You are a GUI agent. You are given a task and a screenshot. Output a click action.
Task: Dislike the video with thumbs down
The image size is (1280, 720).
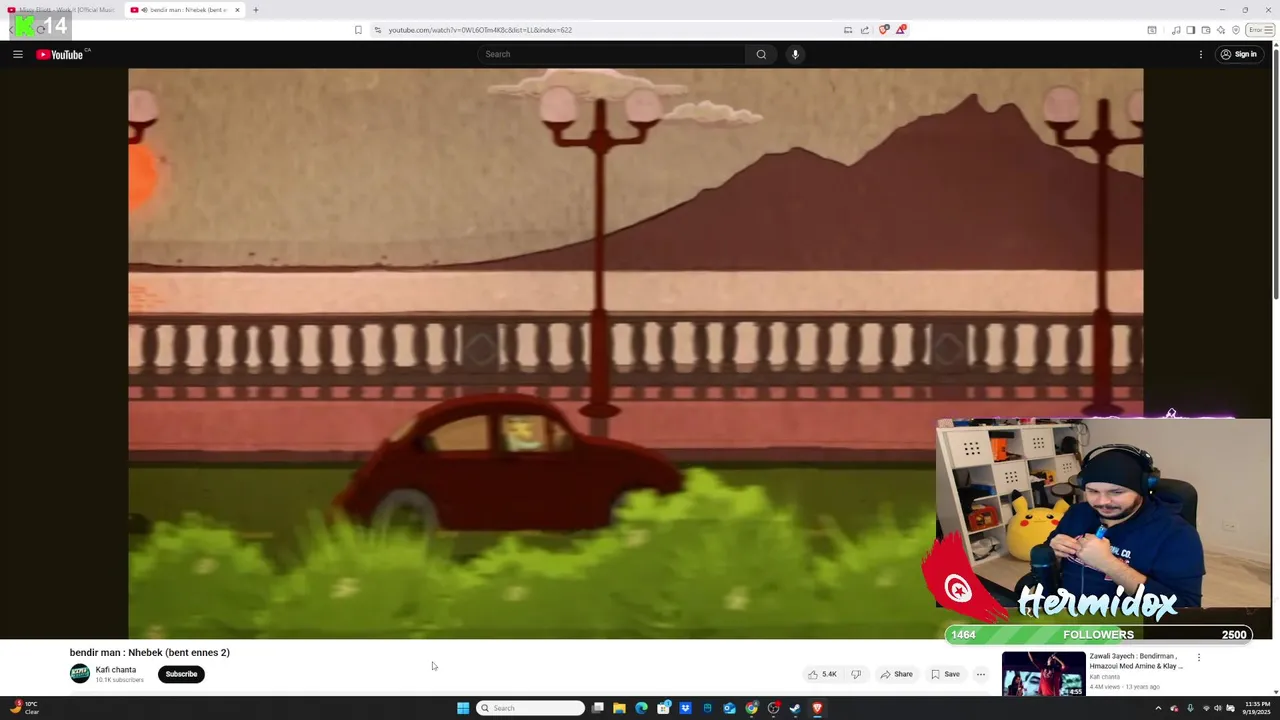coord(856,674)
